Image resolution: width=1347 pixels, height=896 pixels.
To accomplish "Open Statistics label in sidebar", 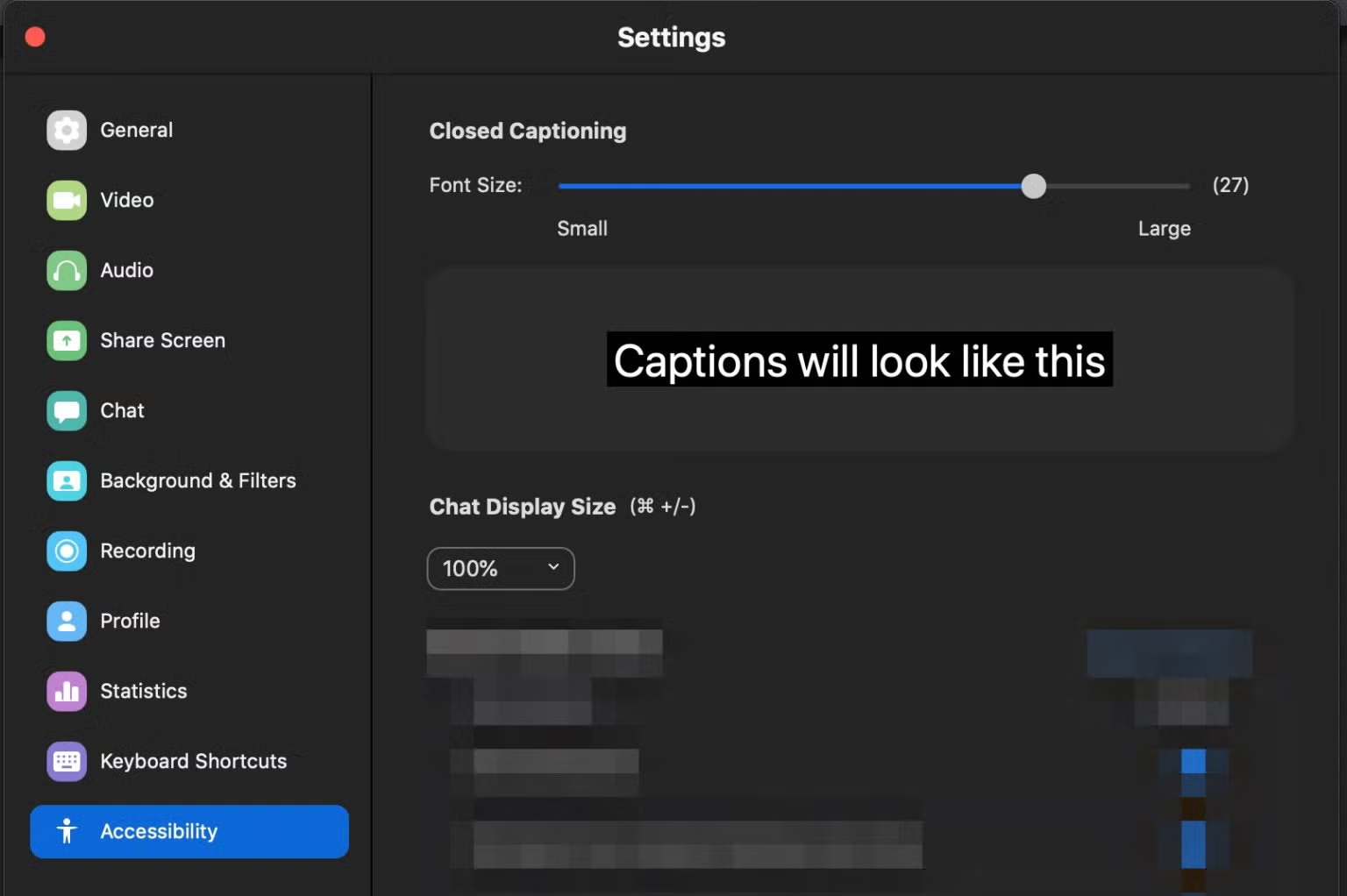I will coord(144,691).
